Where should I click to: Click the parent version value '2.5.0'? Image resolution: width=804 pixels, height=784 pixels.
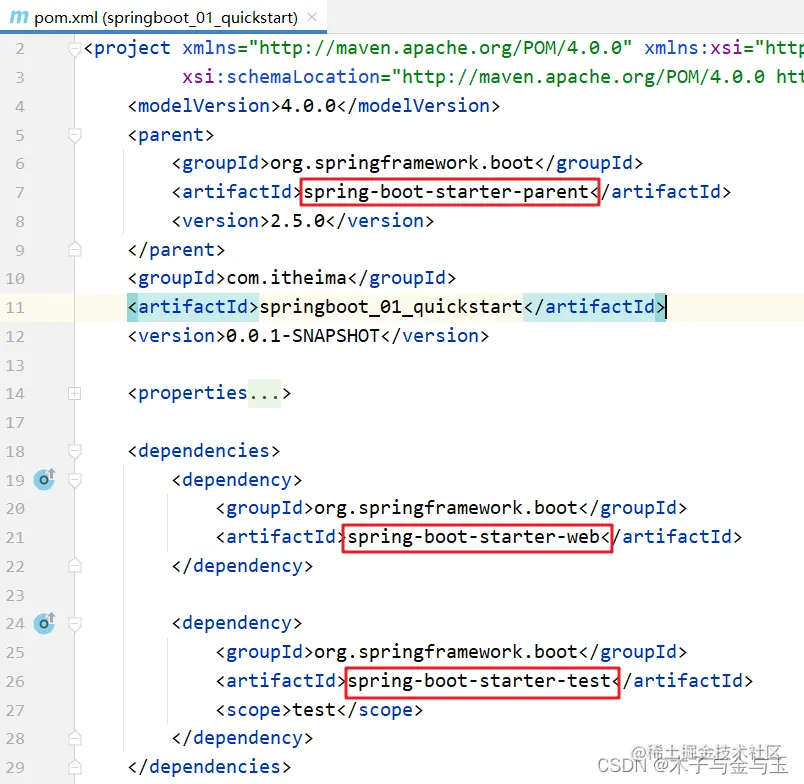[298, 221]
